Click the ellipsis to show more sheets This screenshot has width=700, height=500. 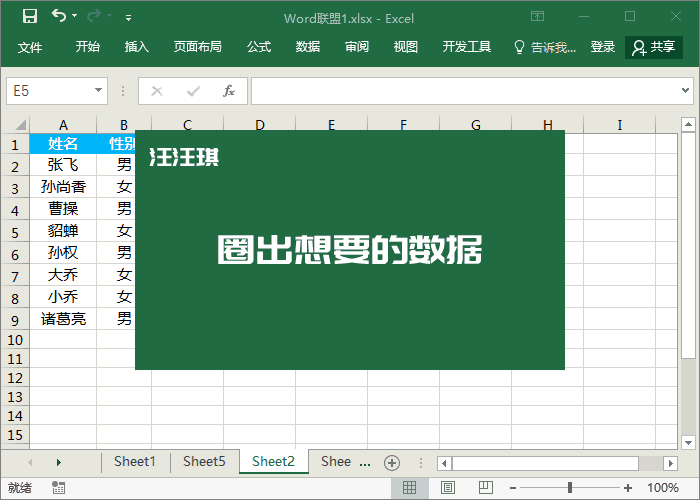(x=365, y=464)
